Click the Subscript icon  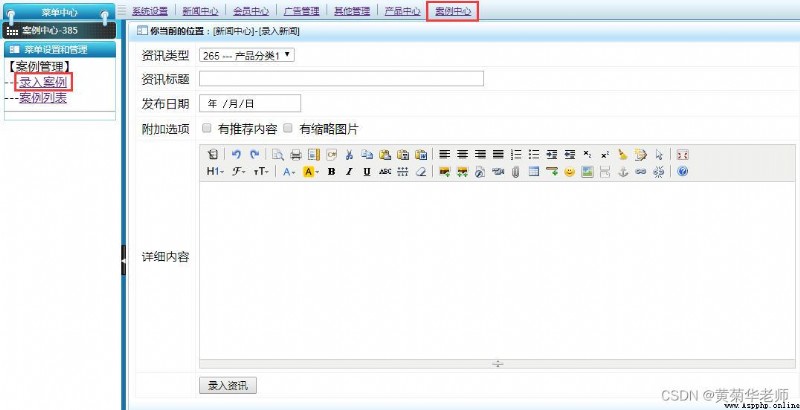[587, 155]
